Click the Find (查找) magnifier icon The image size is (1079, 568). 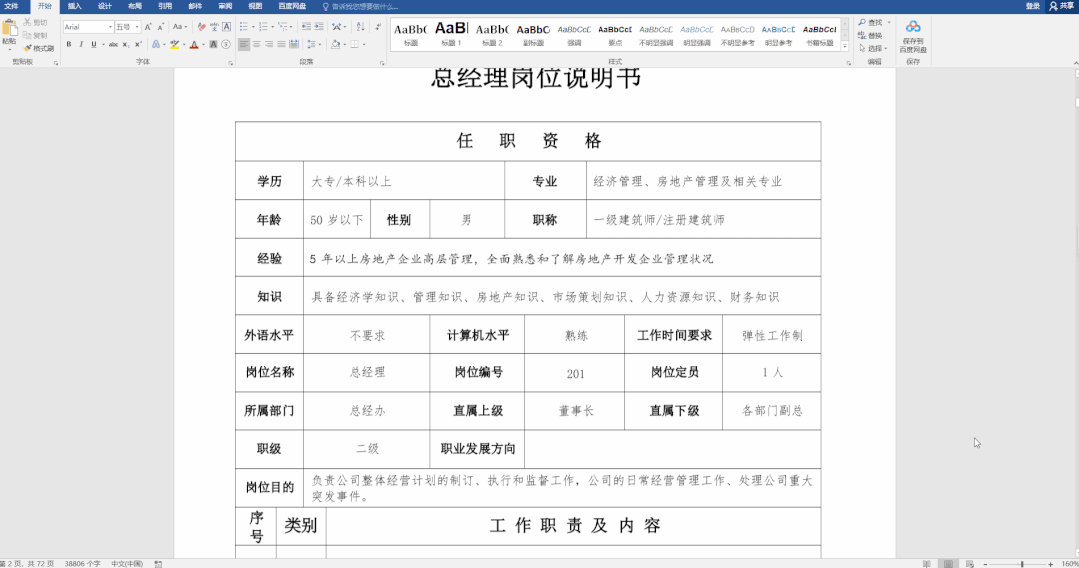pyautogui.click(x=862, y=23)
